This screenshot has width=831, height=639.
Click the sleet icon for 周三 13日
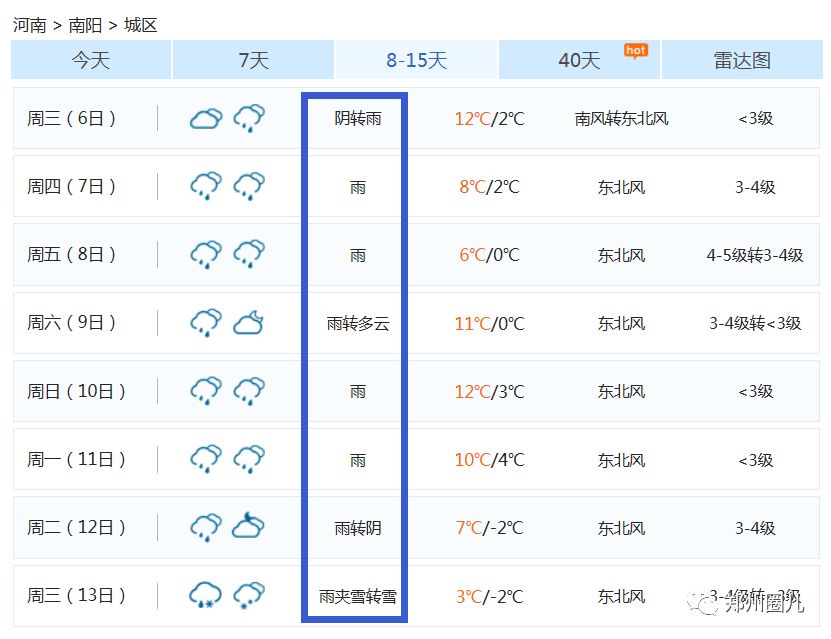[x=206, y=596]
